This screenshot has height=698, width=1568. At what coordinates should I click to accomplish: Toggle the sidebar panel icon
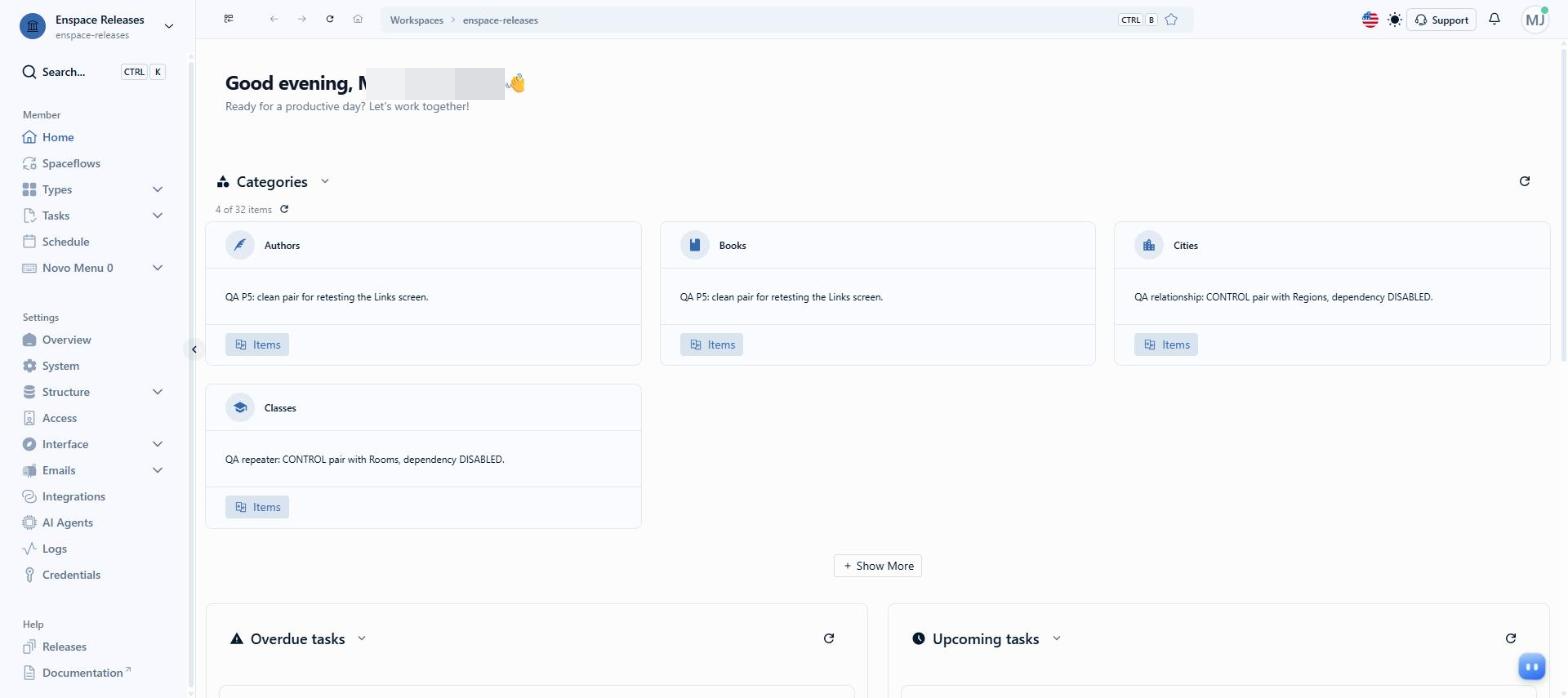point(229,19)
